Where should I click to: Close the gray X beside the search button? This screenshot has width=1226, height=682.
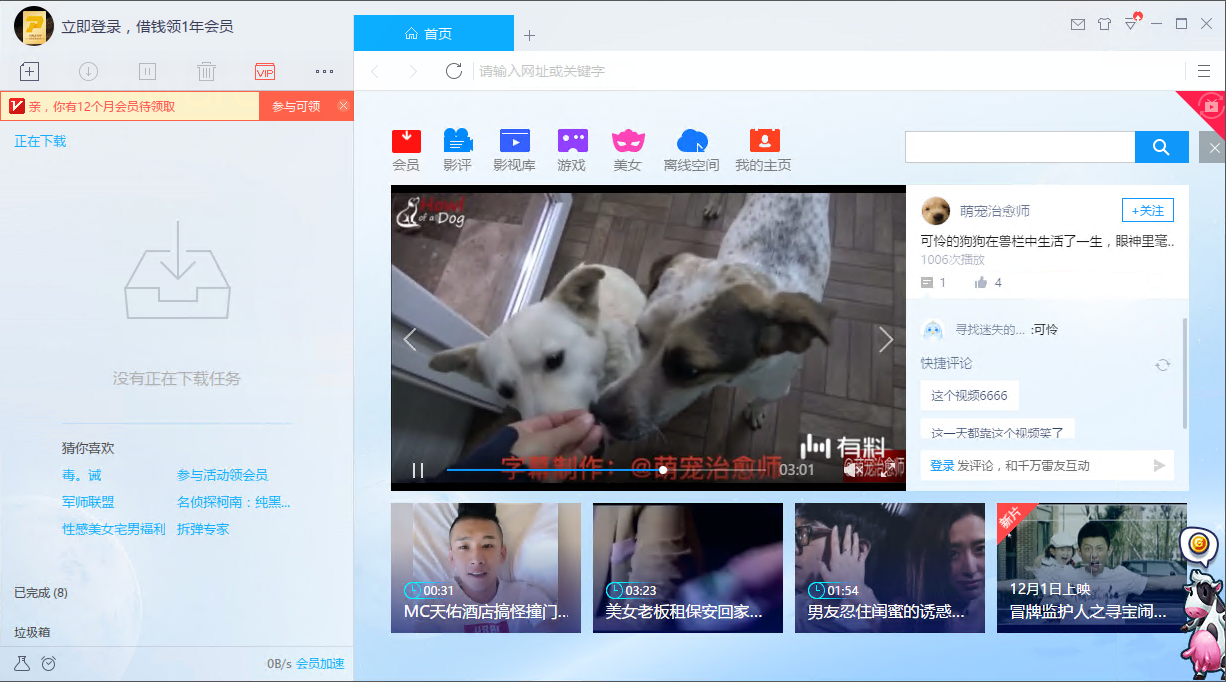click(1214, 148)
